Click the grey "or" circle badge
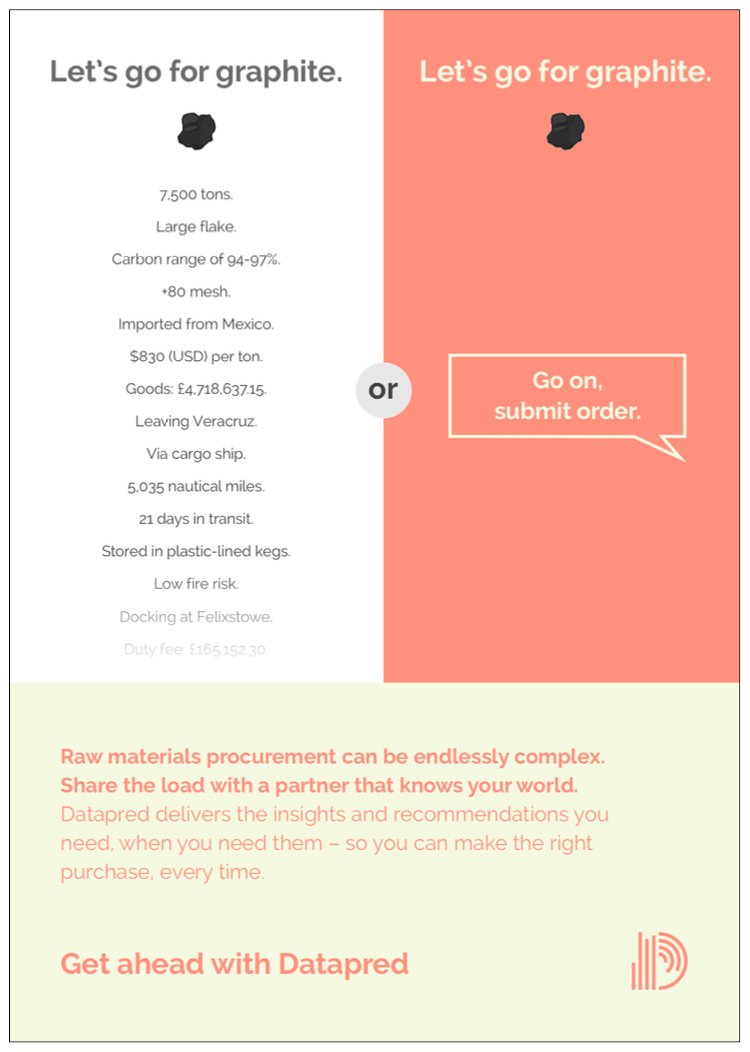This screenshot has height=1052, width=750. coord(383,390)
